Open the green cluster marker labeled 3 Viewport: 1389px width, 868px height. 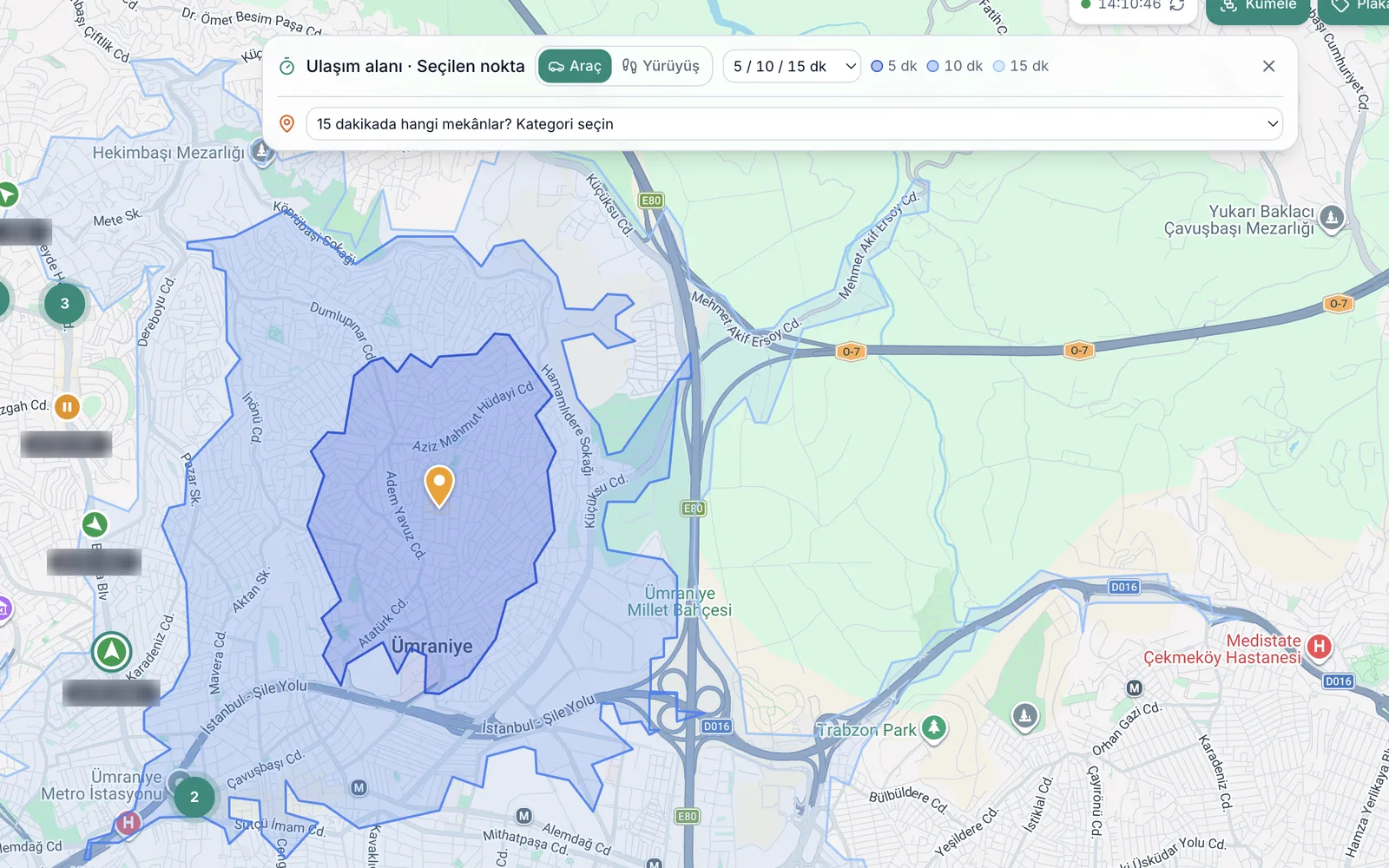(x=64, y=304)
